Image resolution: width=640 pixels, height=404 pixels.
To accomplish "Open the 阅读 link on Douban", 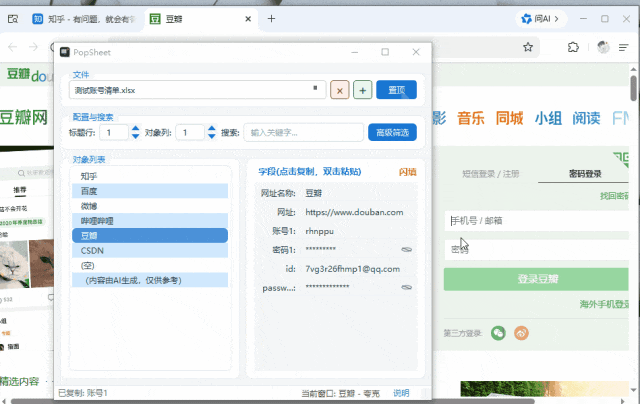I will point(586,118).
